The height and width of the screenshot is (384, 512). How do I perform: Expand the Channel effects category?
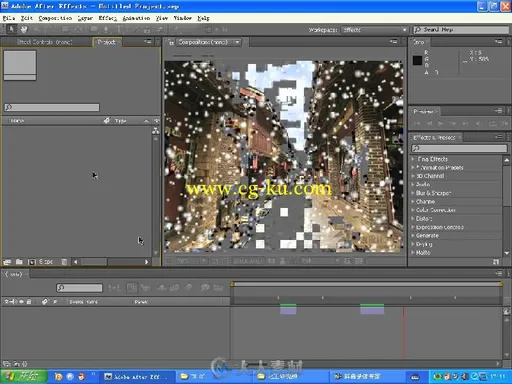point(413,201)
